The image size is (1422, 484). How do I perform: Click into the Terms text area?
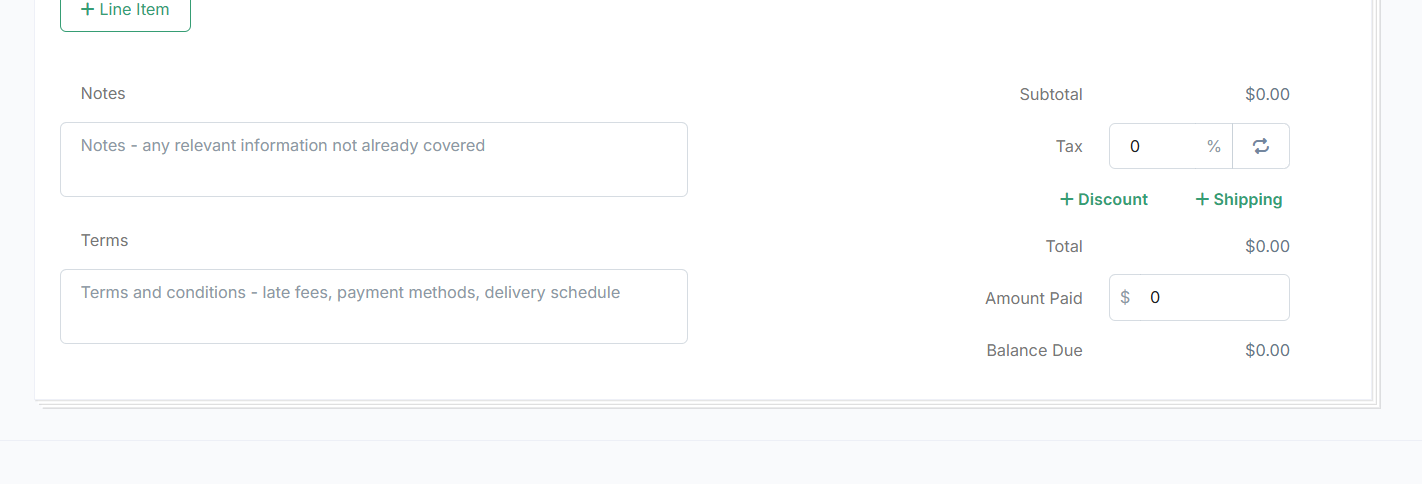click(x=374, y=306)
